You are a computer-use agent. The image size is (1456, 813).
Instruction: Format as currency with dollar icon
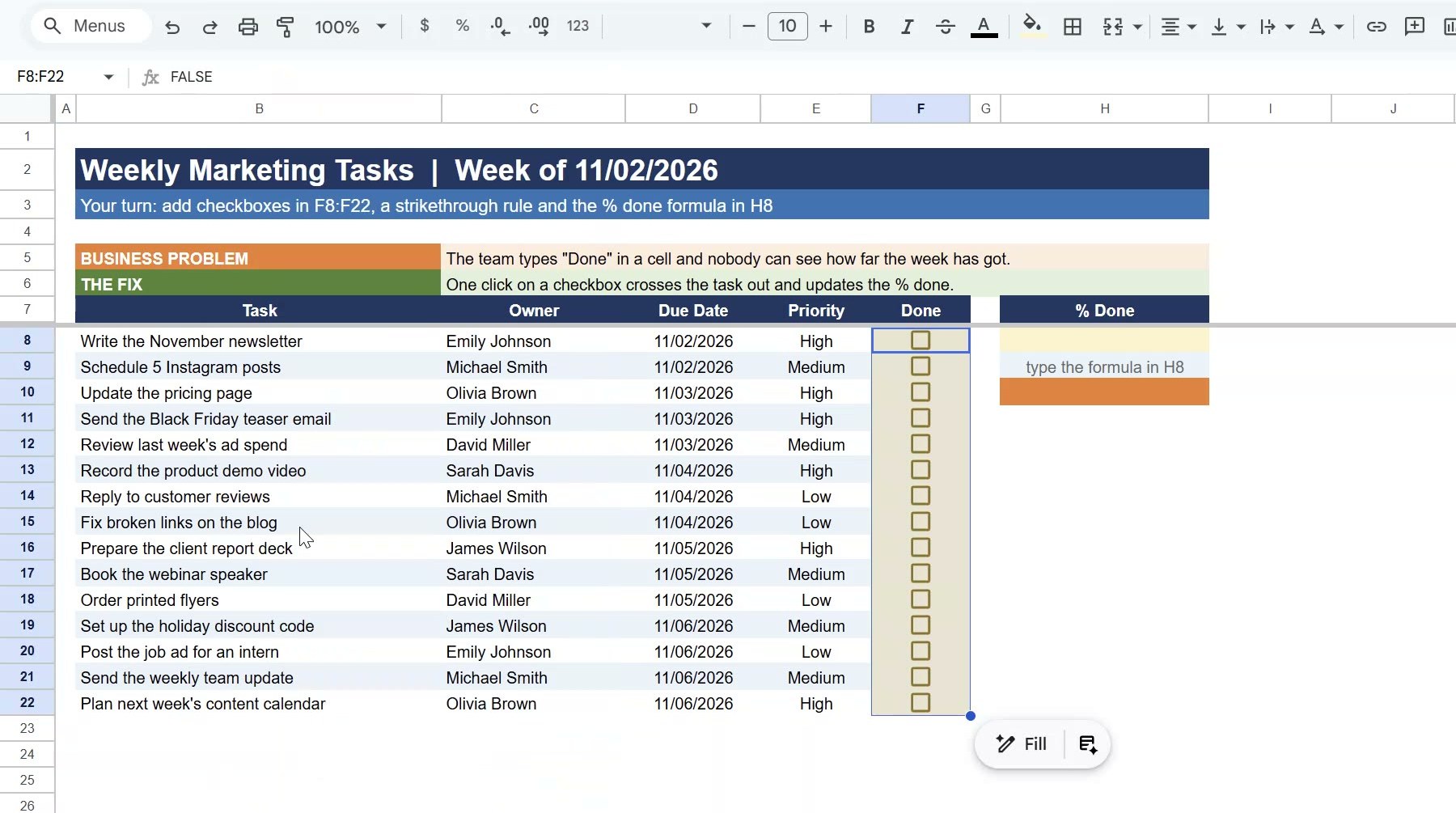(x=425, y=26)
